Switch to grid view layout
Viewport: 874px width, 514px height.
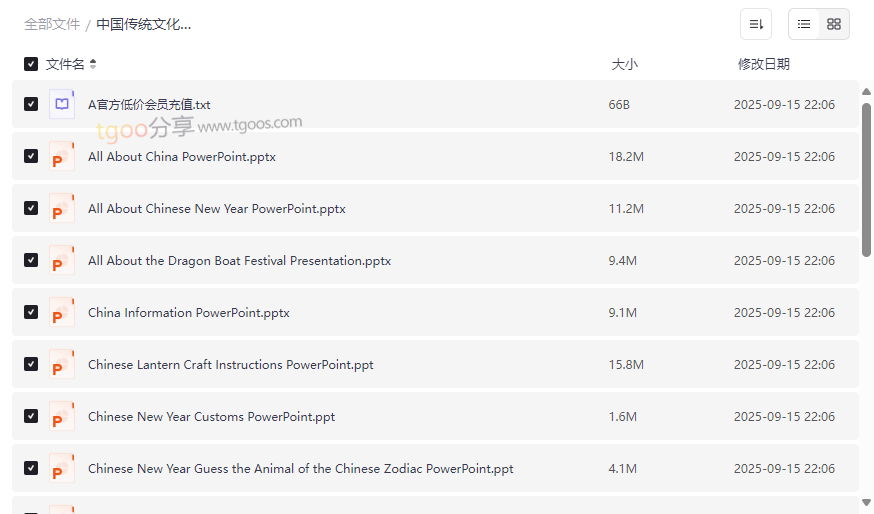click(834, 24)
